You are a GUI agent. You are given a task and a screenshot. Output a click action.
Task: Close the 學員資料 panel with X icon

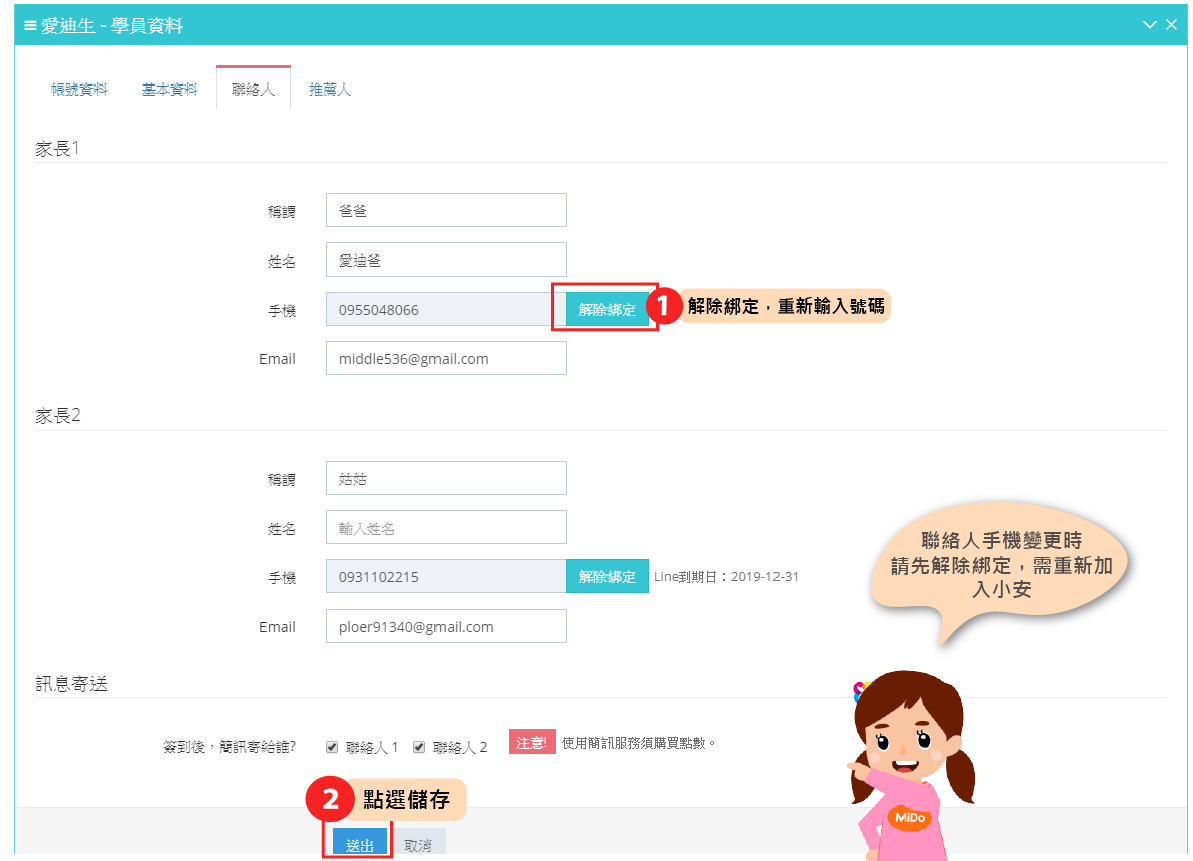[1172, 25]
